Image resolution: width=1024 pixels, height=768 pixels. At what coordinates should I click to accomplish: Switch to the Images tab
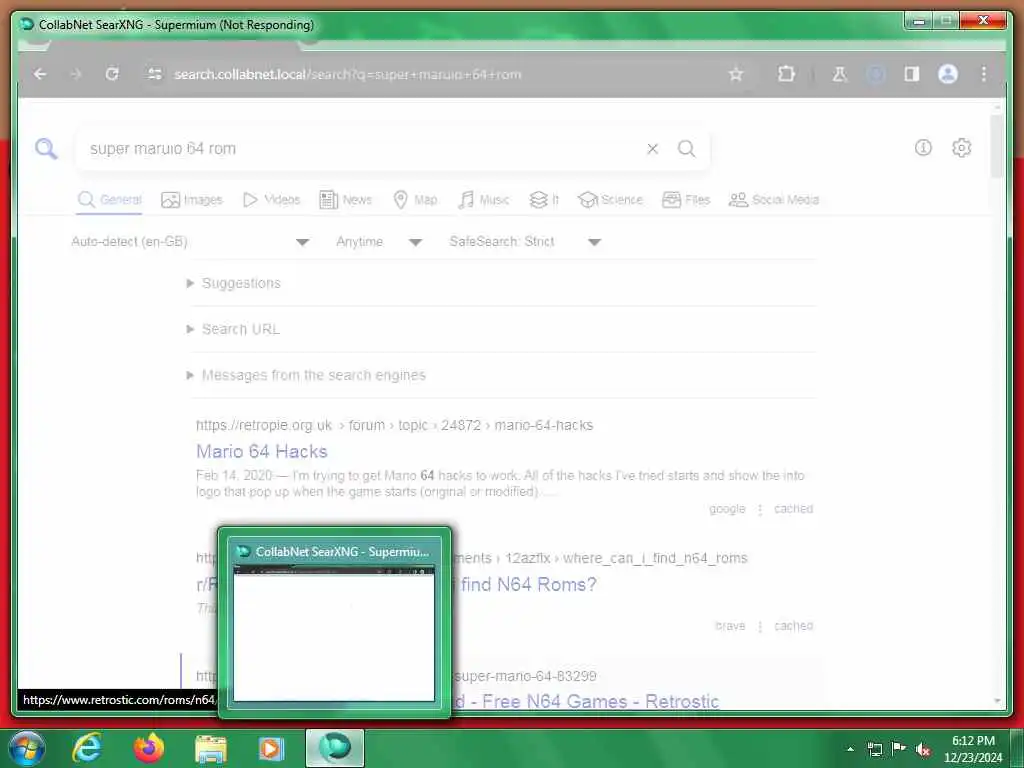pyautogui.click(x=191, y=200)
